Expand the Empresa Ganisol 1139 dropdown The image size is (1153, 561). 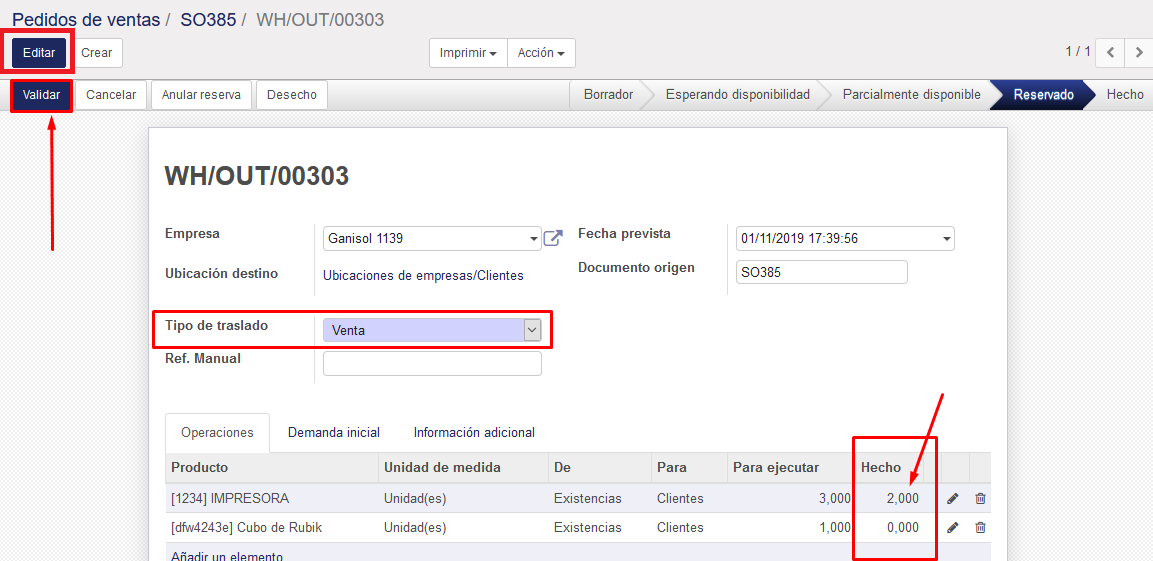[533, 239]
